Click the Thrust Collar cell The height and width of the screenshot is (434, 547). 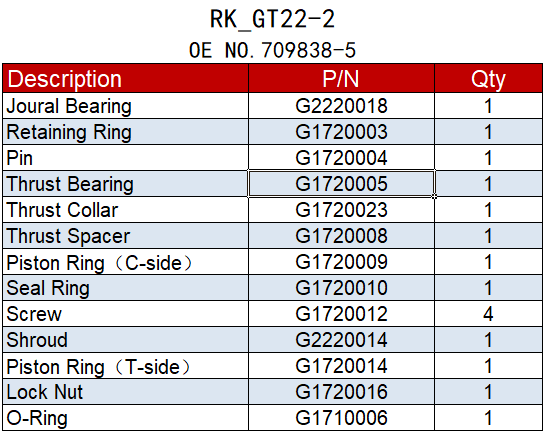pyautogui.click(x=126, y=210)
